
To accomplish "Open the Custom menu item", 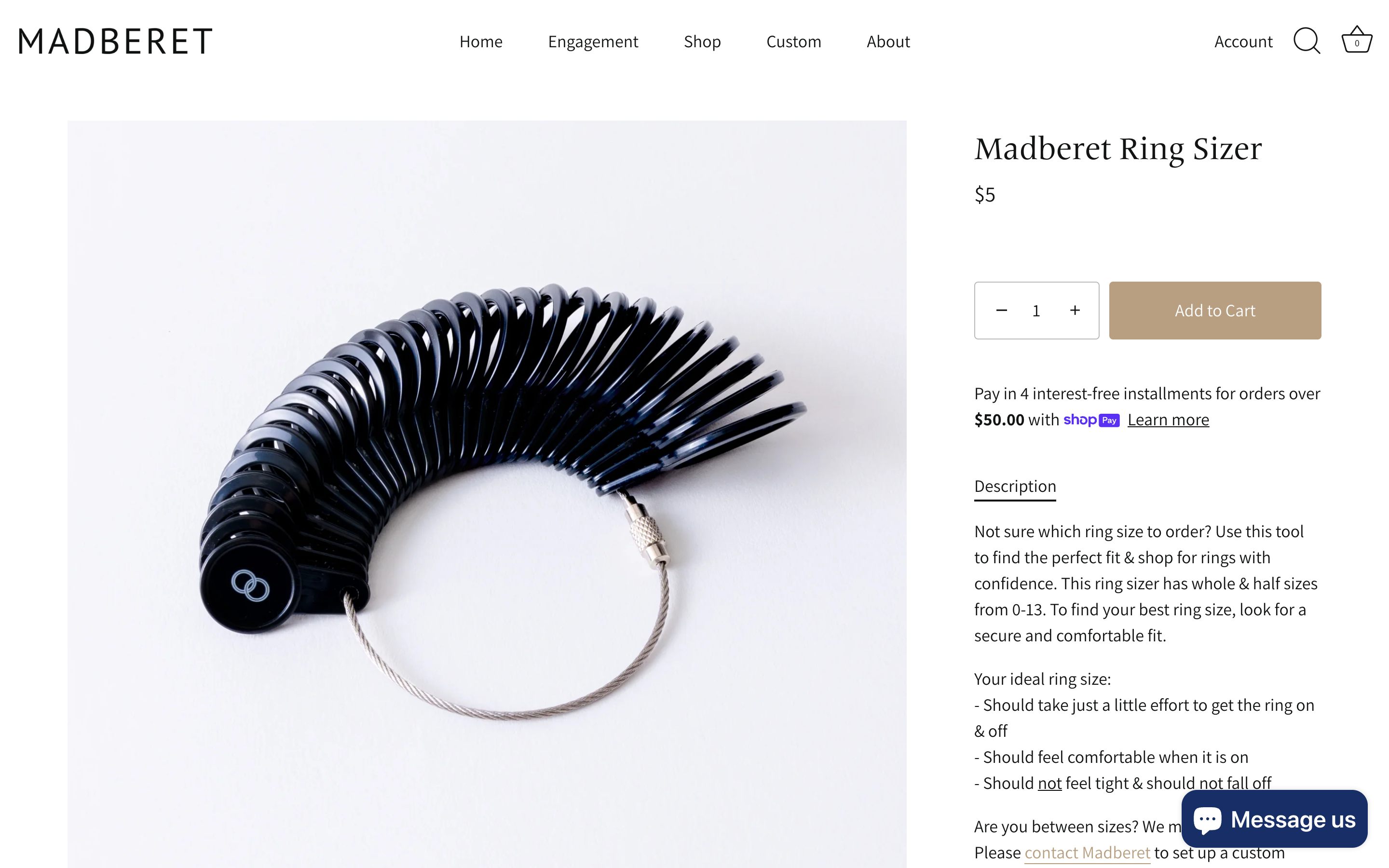I will pos(794,41).
